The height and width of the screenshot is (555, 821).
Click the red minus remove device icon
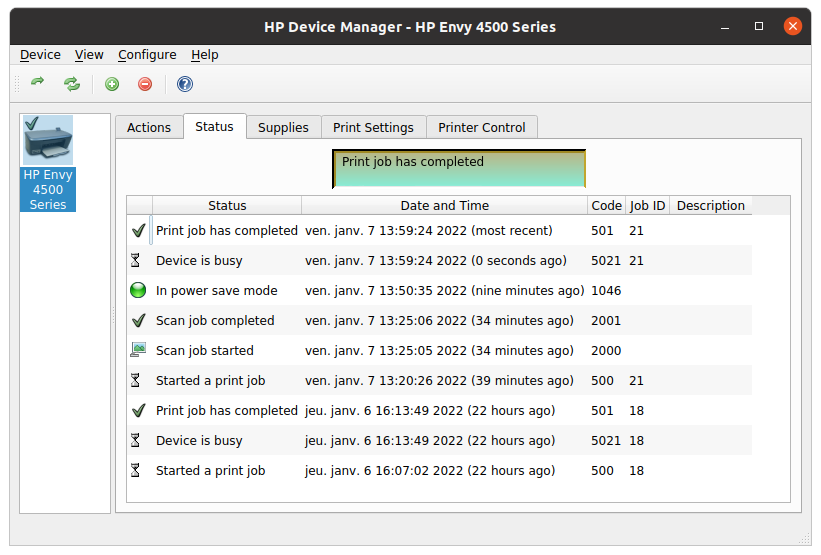tap(145, 84)
